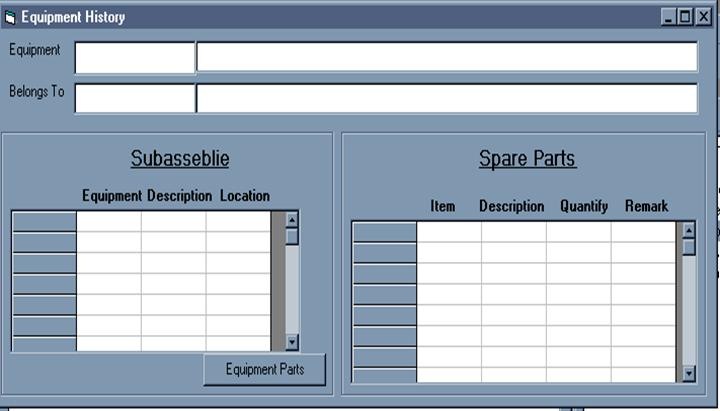This screenshot has width=720, height=411.
Task: Click scroll up arrow in Spare Parts grid
Action: click(688, 230)
